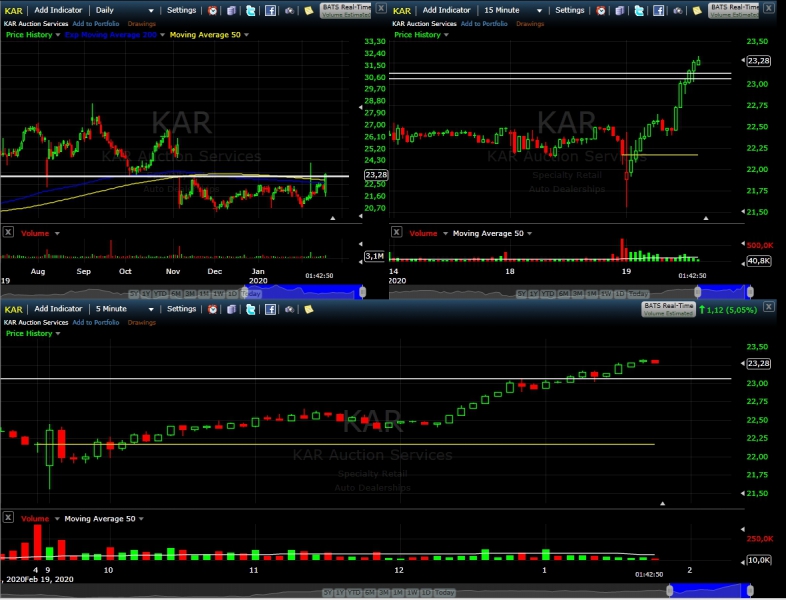Remove the Volume panel in the Daily chart
786x600 pixels.
coord(8,232)
